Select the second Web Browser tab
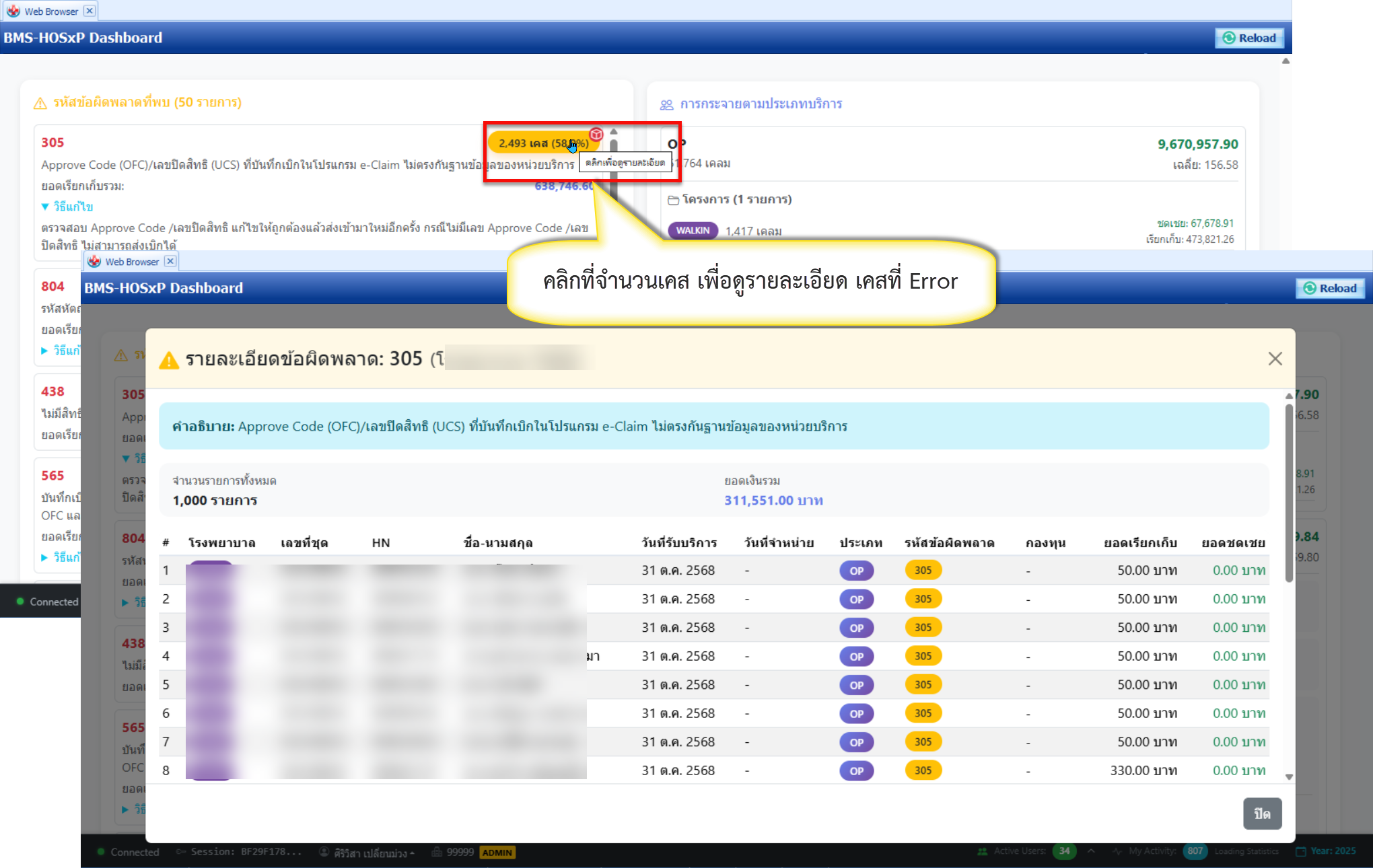The width and height of the screenshot is (1373, 868). [131, 262]
